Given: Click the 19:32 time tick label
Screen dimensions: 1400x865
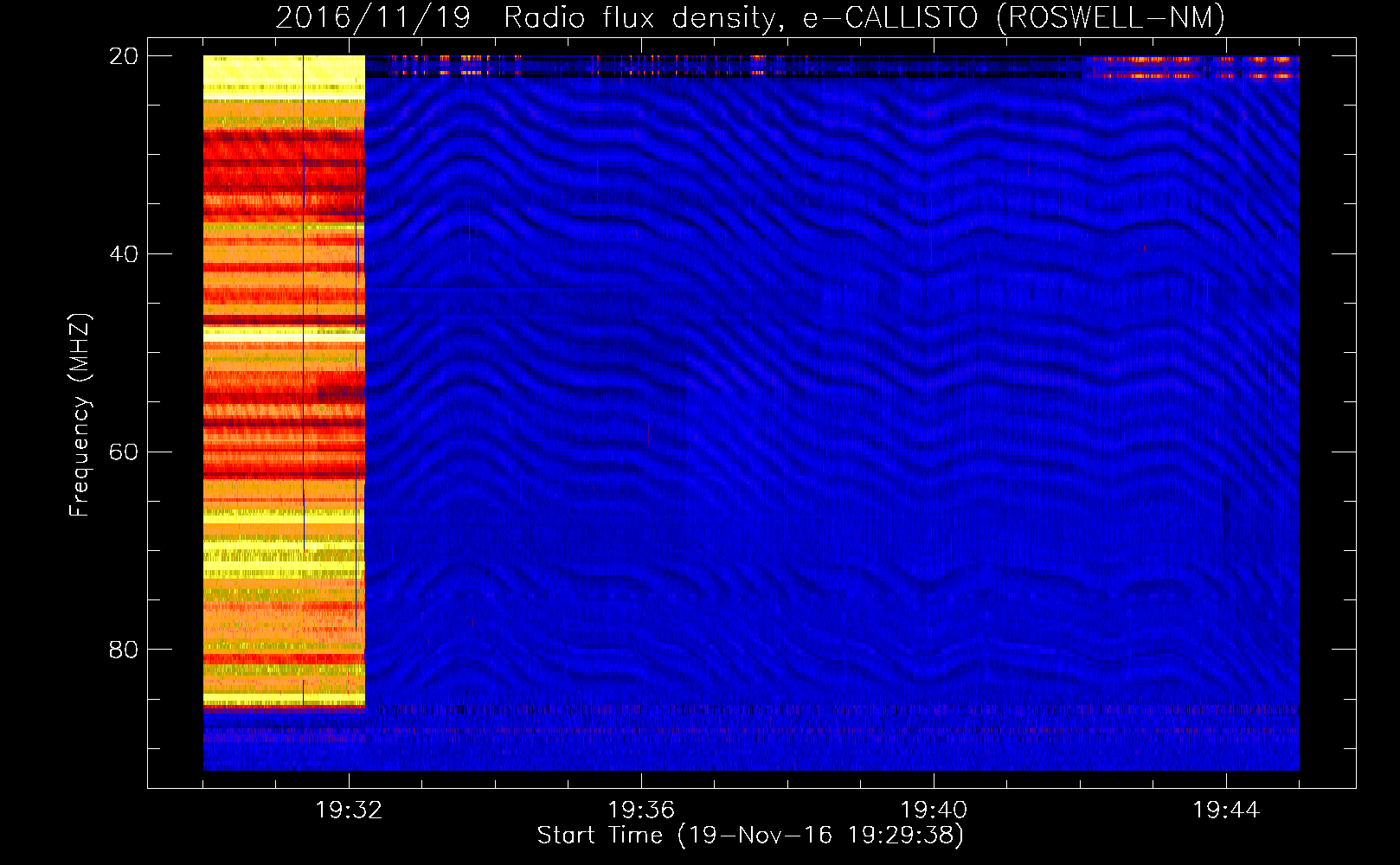Looking at the screenshot, I should 349,811.
